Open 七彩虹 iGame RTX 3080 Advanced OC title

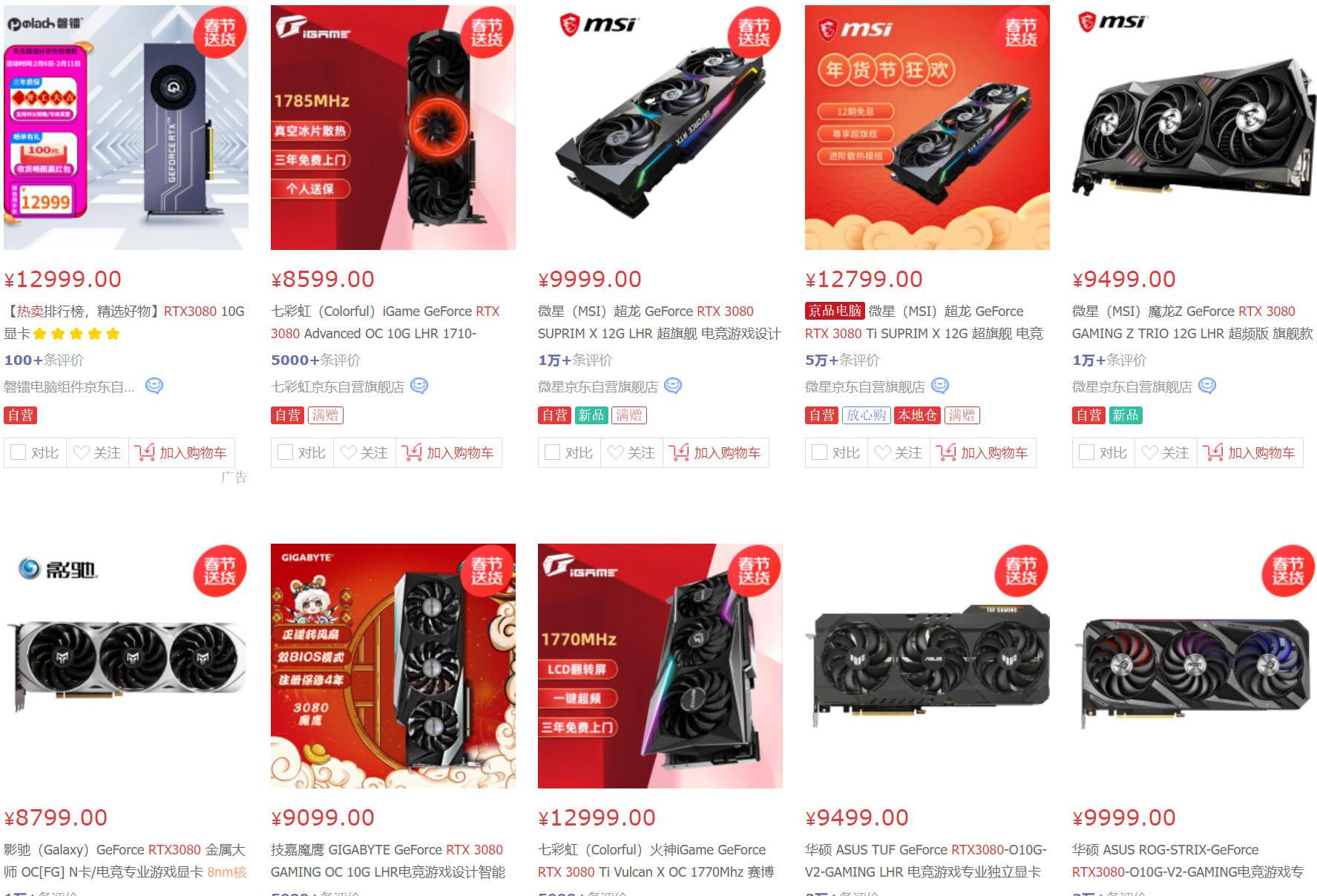click(x=386, y=323)
